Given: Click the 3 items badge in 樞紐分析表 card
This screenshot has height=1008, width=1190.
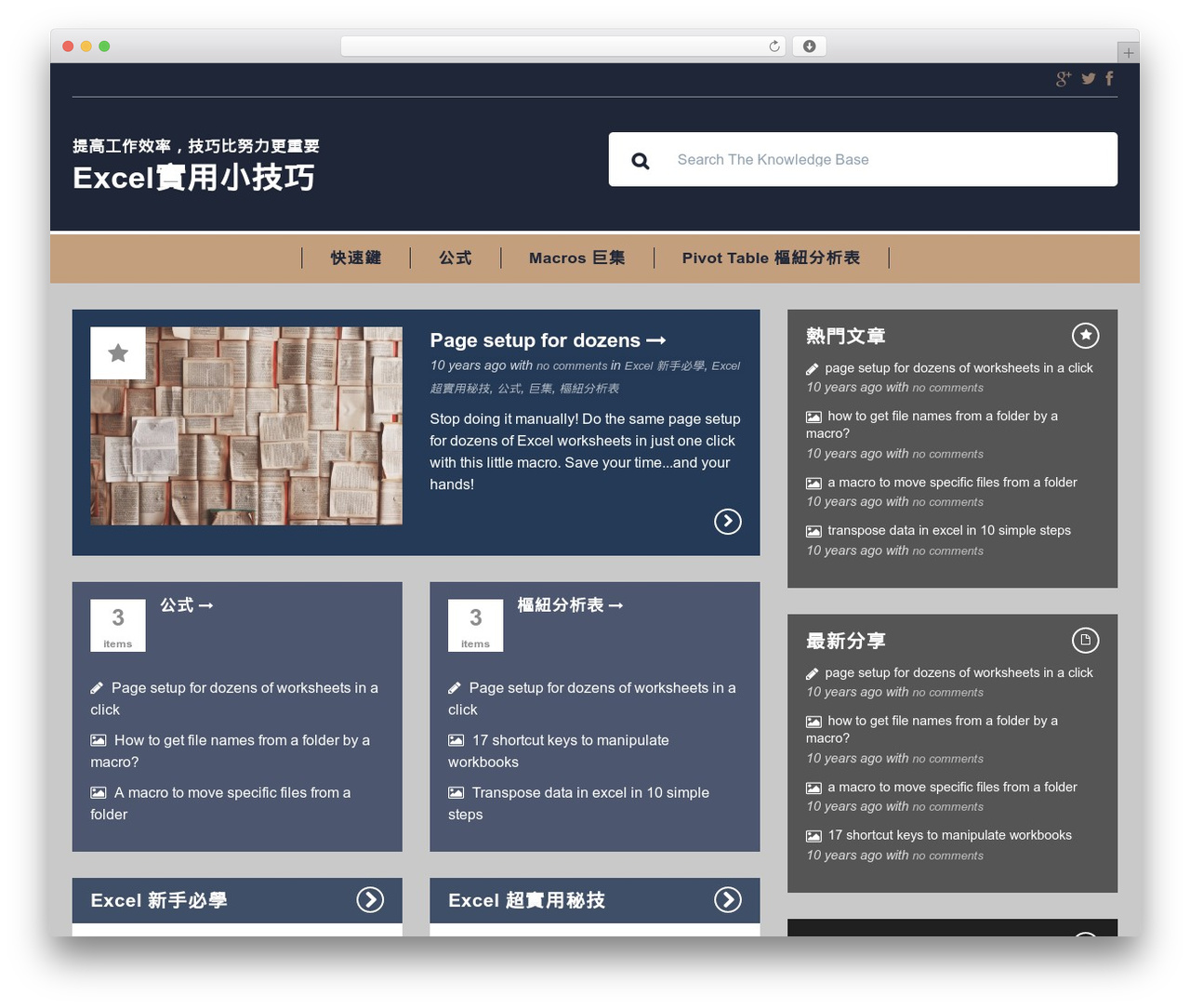Looking at the screenshot, I should (476, 626).
